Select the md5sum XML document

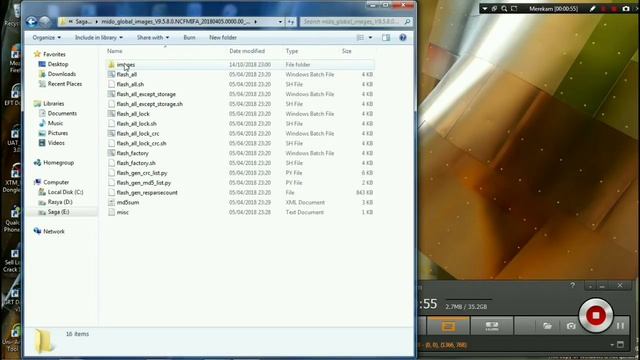click(128, 202)
